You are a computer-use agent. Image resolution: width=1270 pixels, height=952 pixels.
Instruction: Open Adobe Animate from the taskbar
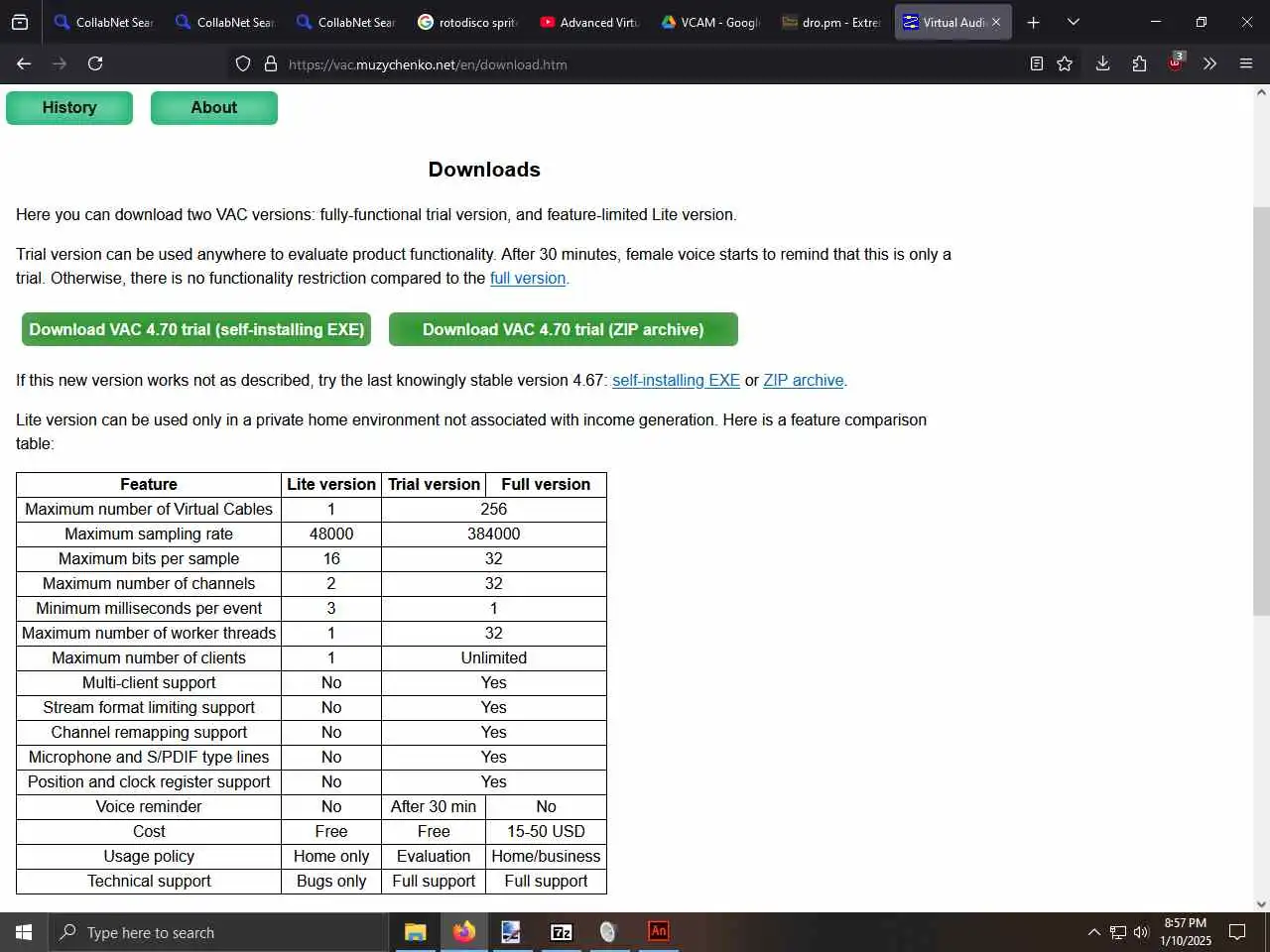point(658,932)
